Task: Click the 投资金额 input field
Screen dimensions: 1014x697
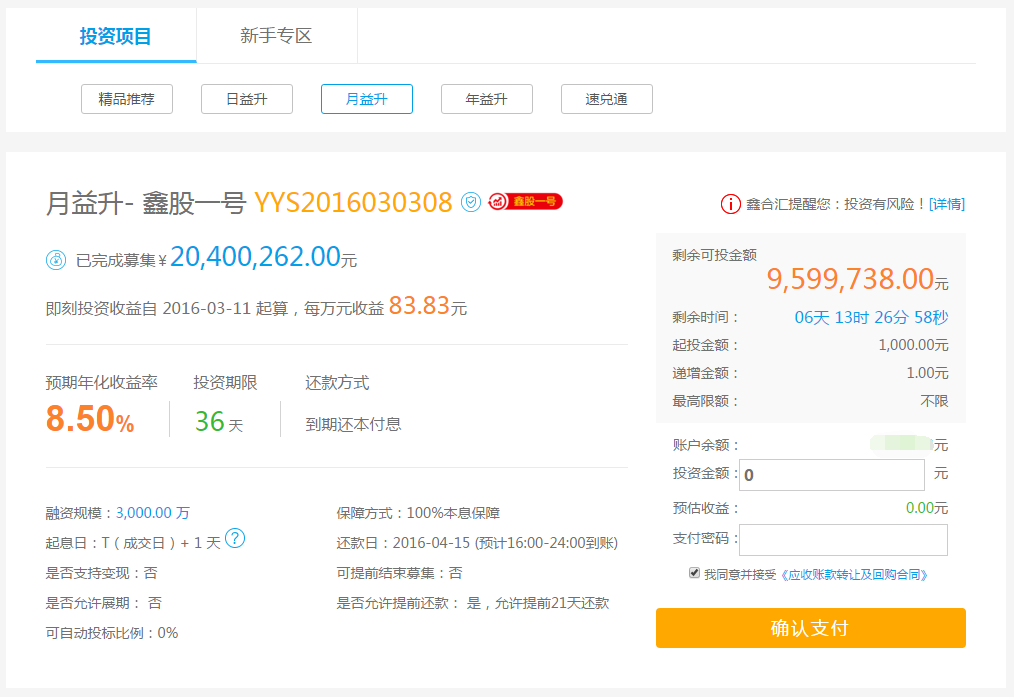Action: point(831,474)
